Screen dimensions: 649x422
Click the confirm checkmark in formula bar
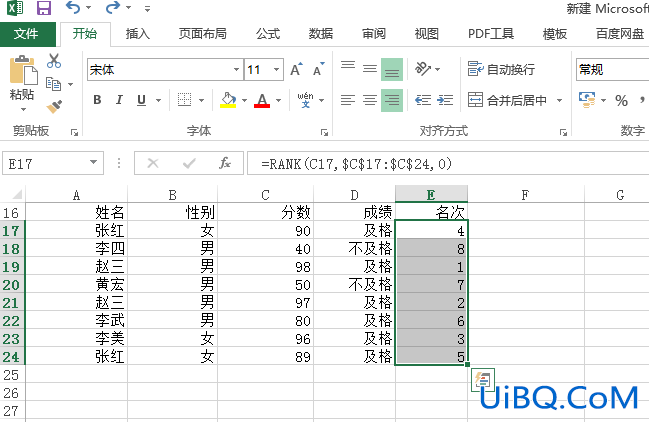pos(189,163)
